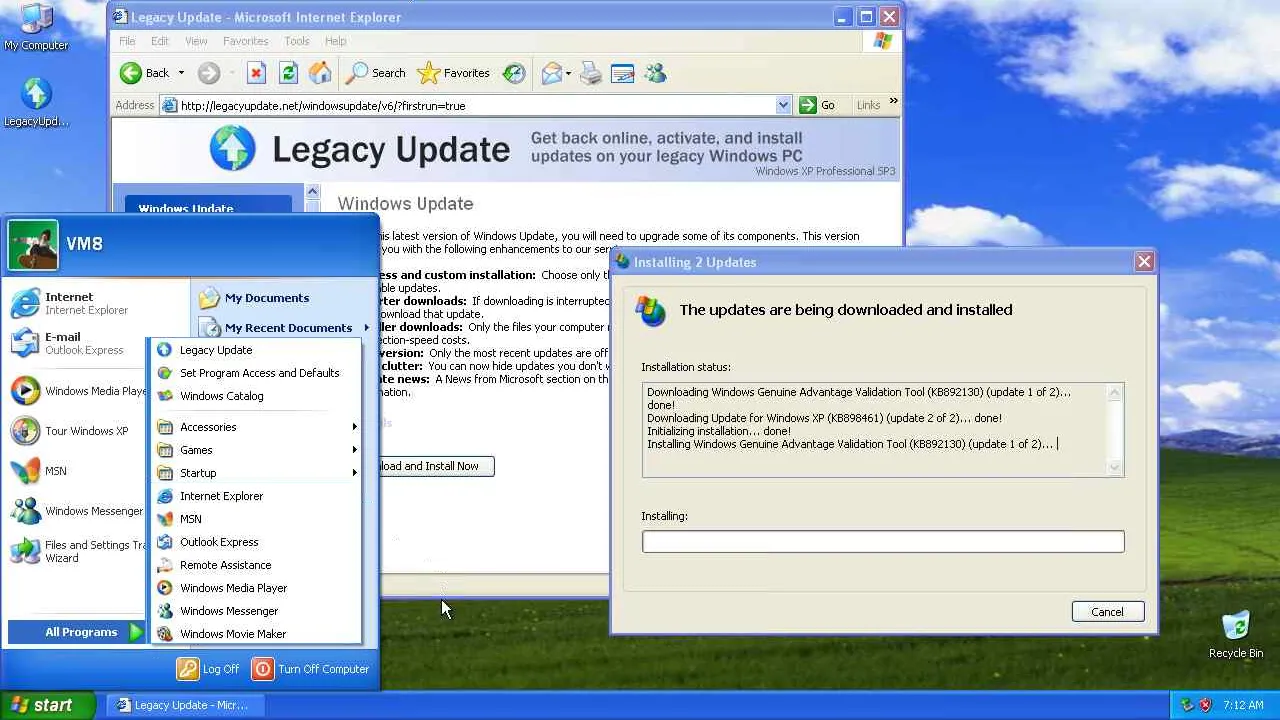Select the Recycle Bin on the desktop
This screenshot has height=720, width=1280.
(1236, 634)
